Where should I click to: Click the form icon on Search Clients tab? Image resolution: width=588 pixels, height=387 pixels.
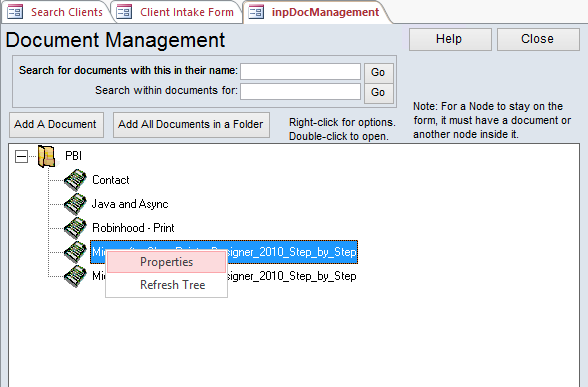[x=15, y=12]
